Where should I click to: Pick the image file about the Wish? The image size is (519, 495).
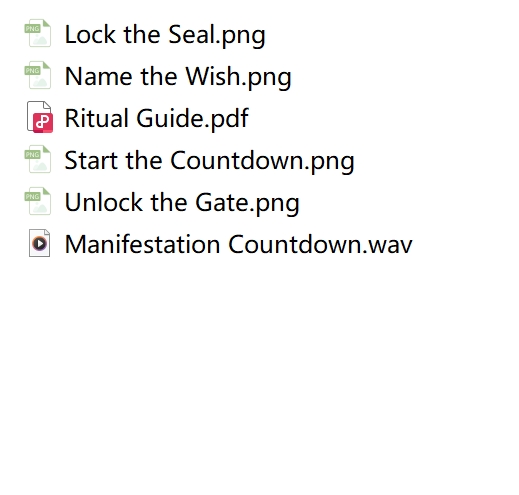pos(178,77)
